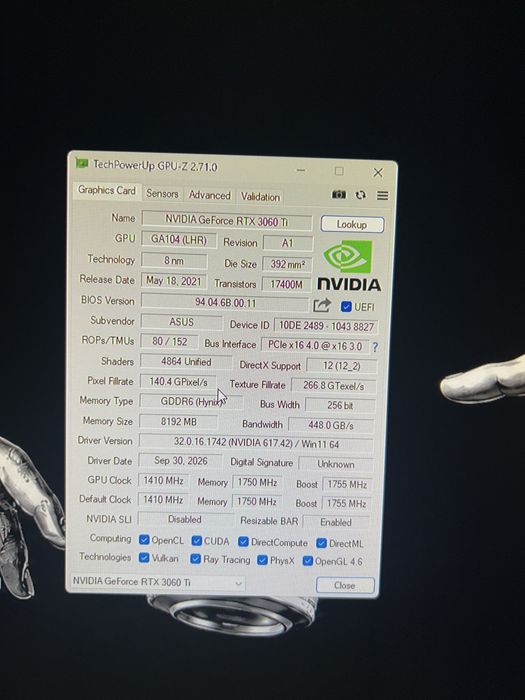Screen dimensions: 525x700
Task: Click the GPU Clock row Boost field 1755 MHz
Action: (x=347, y=484)
